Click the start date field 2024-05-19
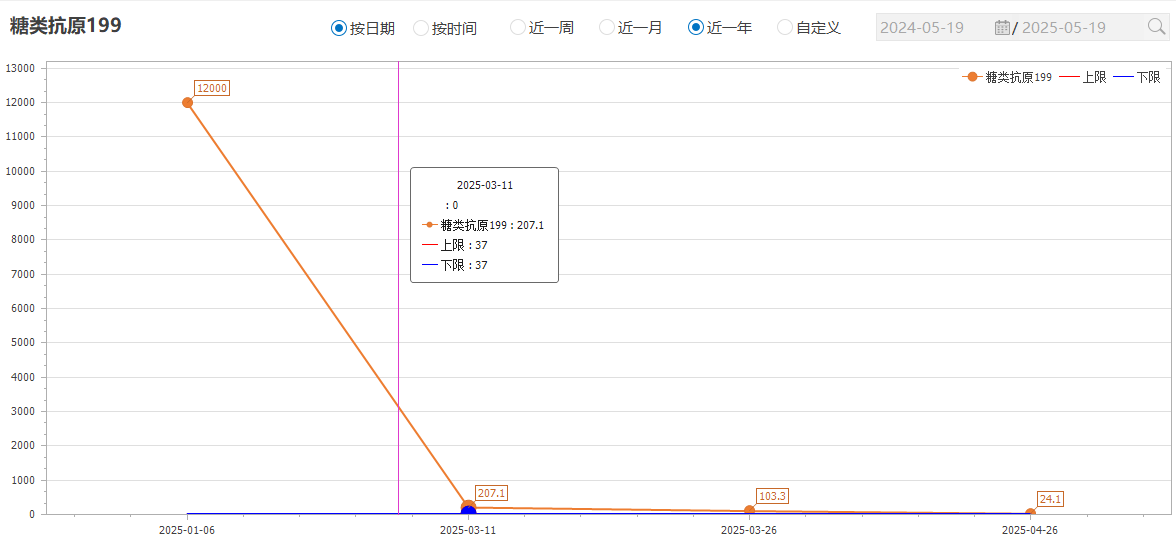 tap(922, 28)
